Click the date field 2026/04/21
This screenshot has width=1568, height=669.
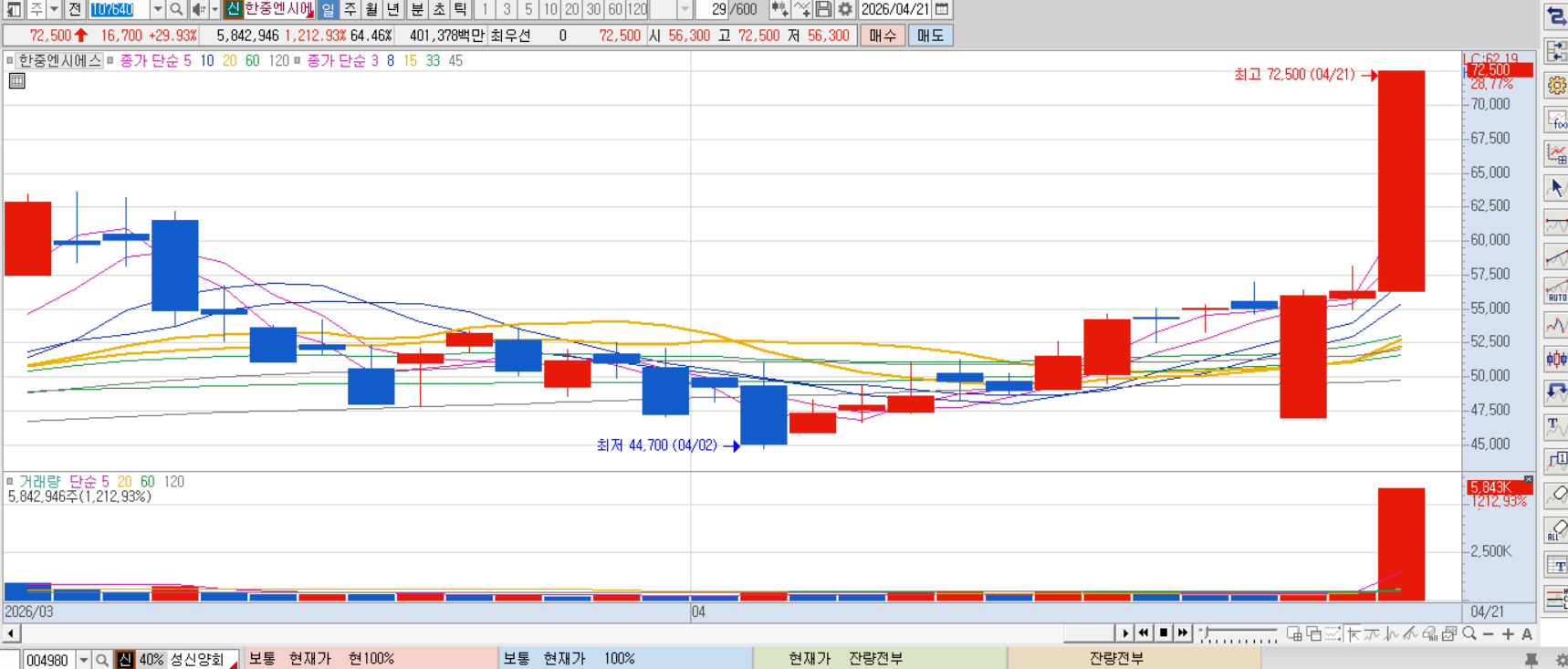click(895, 9)
